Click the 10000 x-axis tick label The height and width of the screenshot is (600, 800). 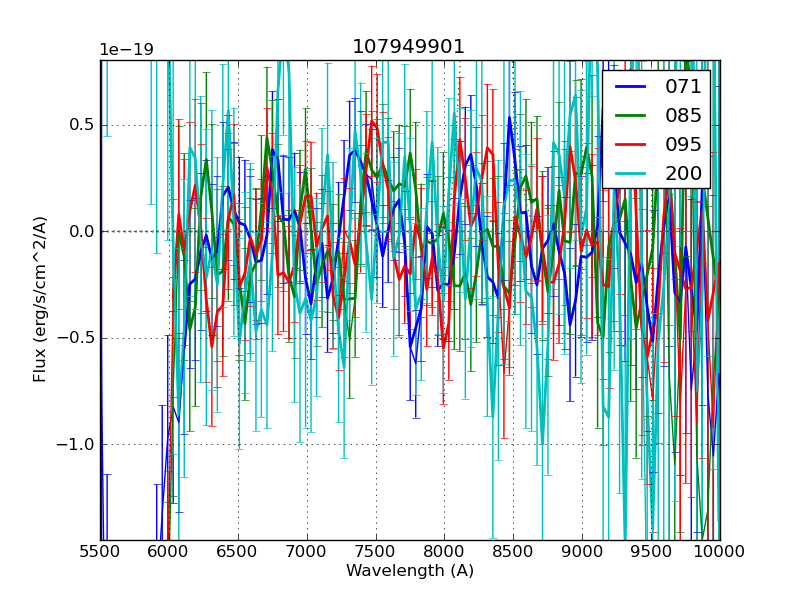click(x=719, y=551)
